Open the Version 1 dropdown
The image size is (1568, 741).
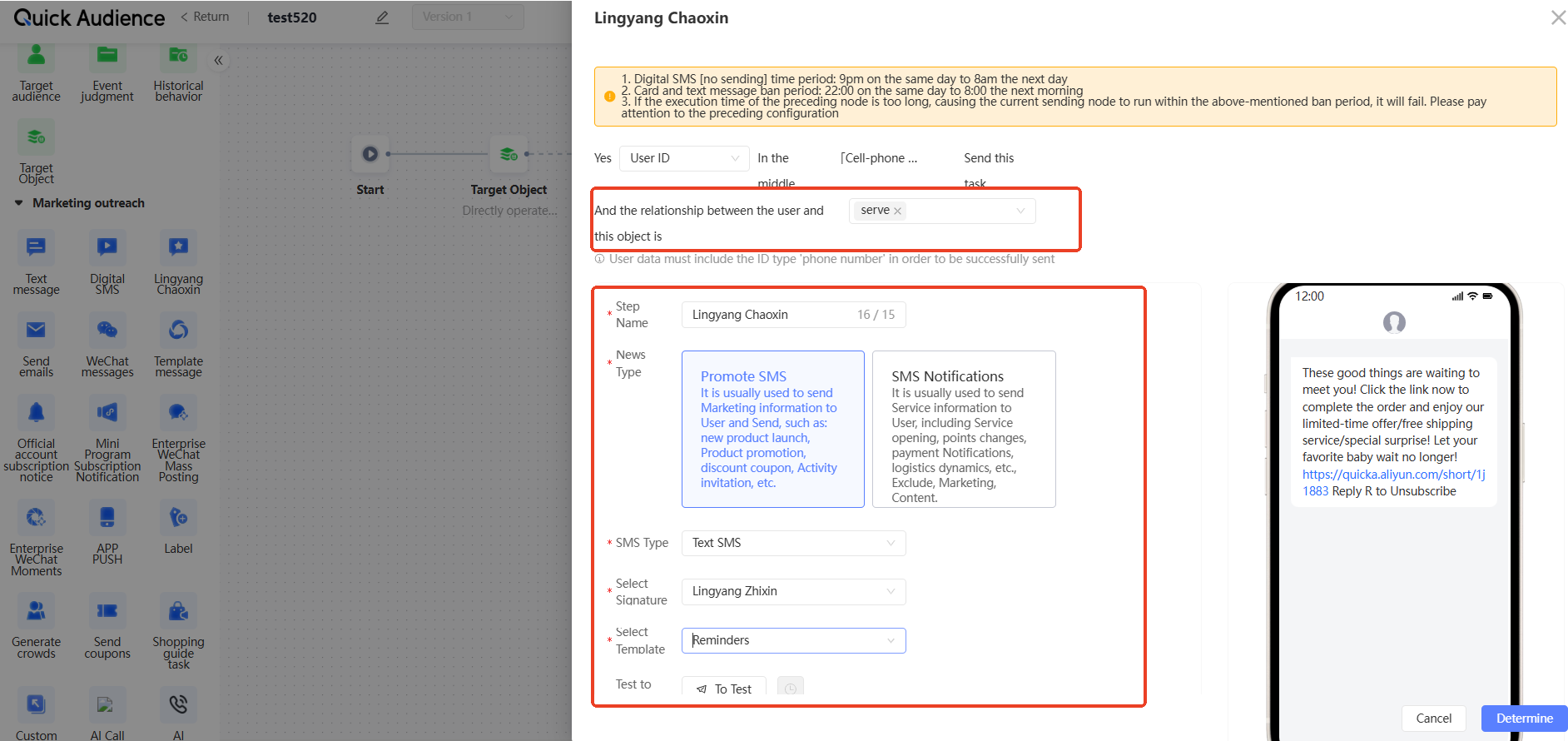(x=468, y=17)
